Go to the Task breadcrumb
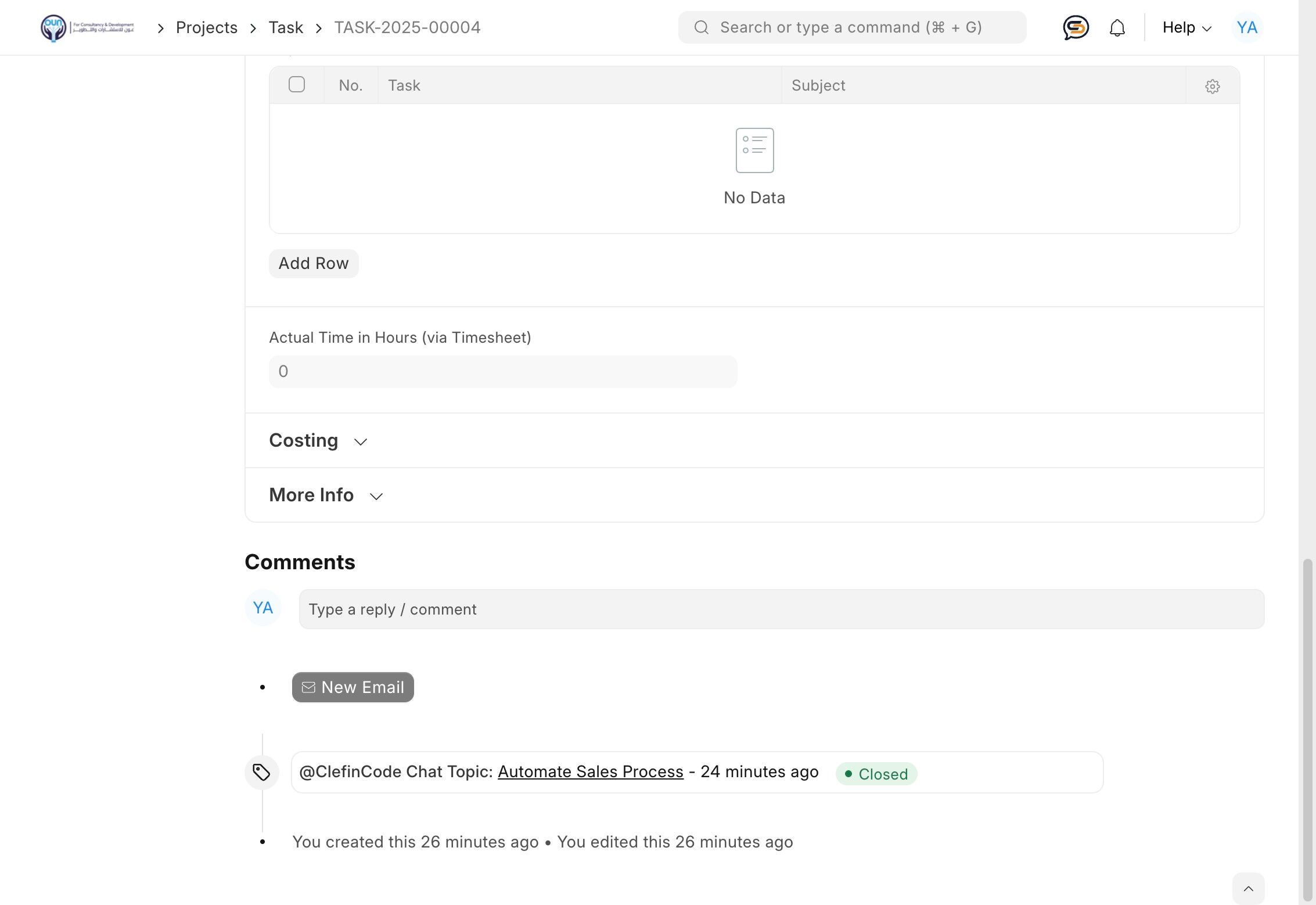 click(x=285, y=27)
